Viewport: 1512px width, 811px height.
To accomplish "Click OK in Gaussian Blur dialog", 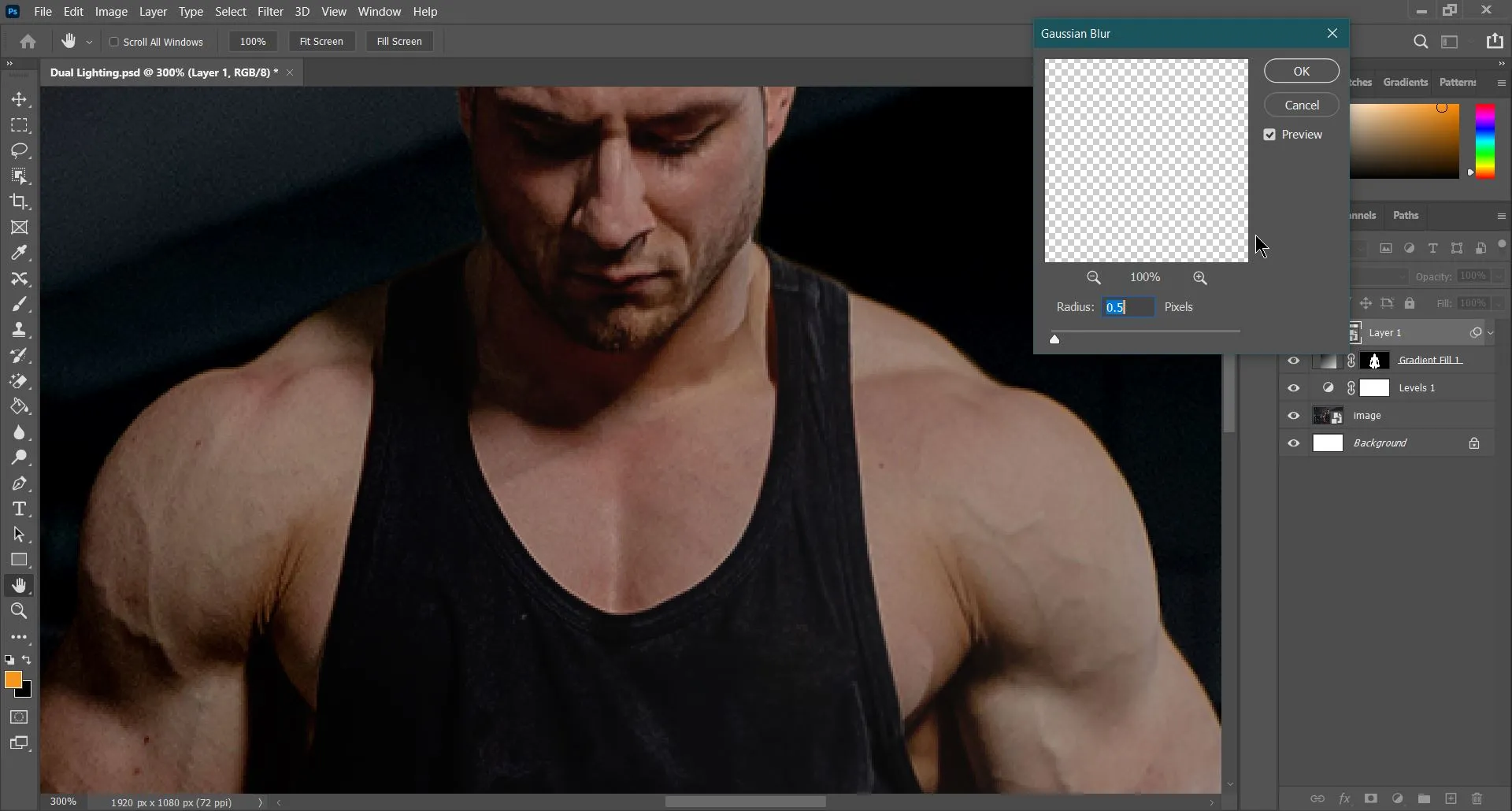I will (x=1301, y=71).
